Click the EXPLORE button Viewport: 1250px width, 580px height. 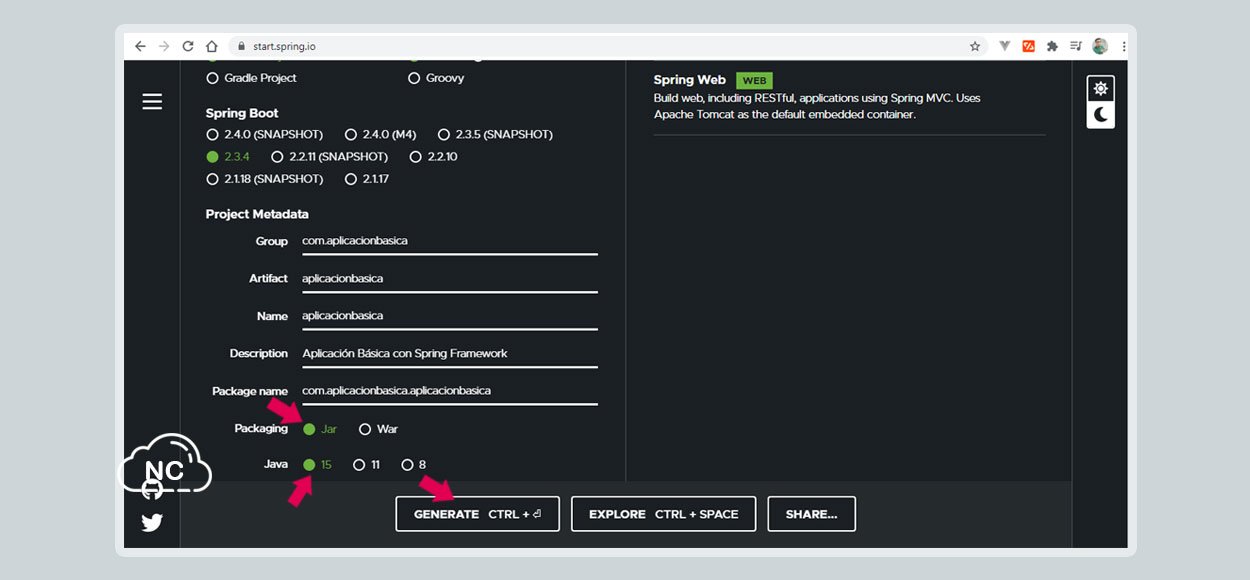tap(663, 514)
